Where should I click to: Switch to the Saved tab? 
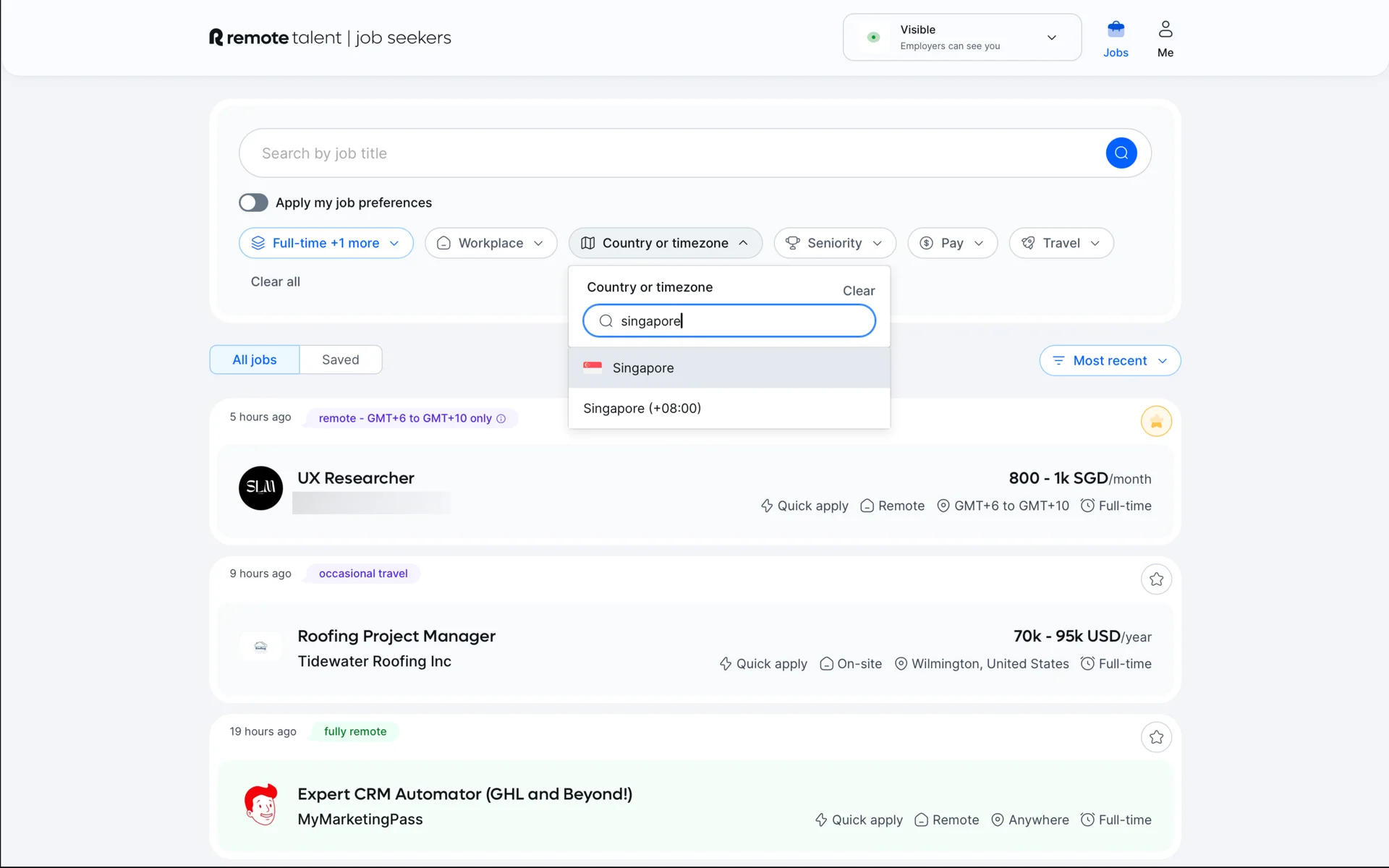point(340,359)
